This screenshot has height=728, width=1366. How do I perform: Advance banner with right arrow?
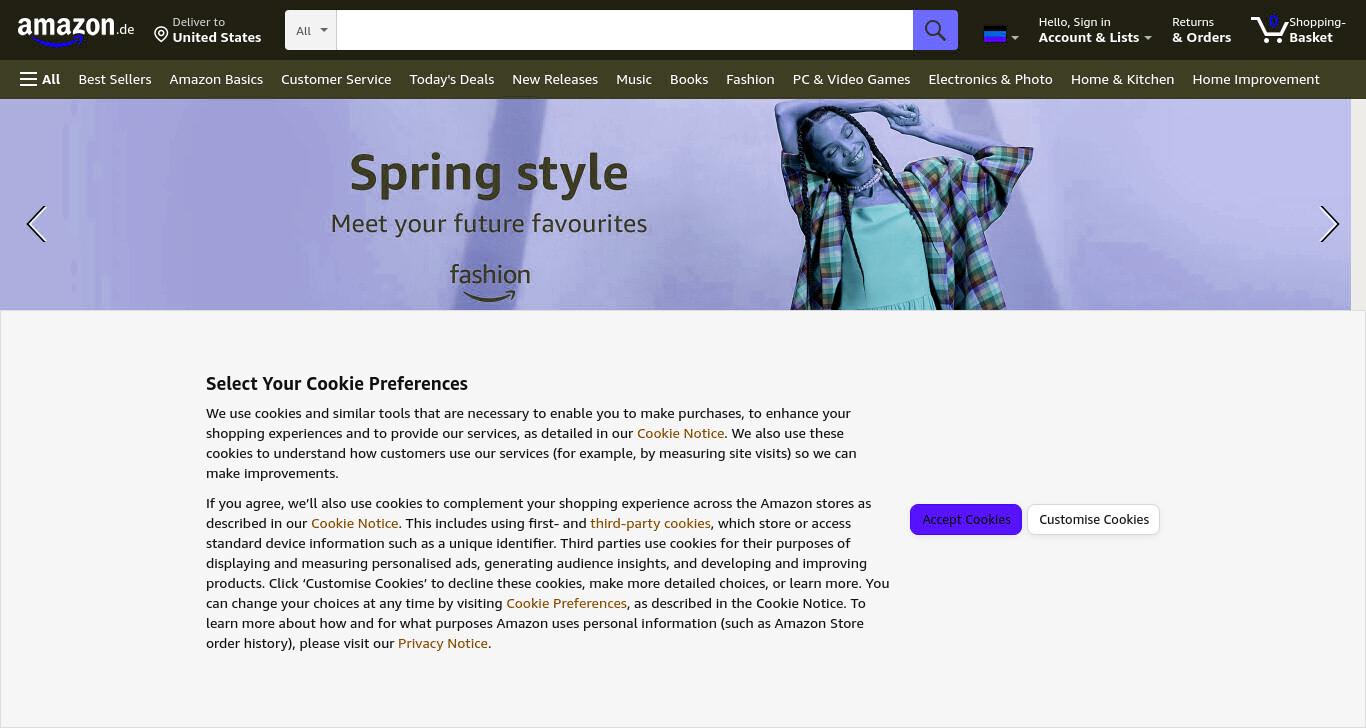coord(1329,224)
